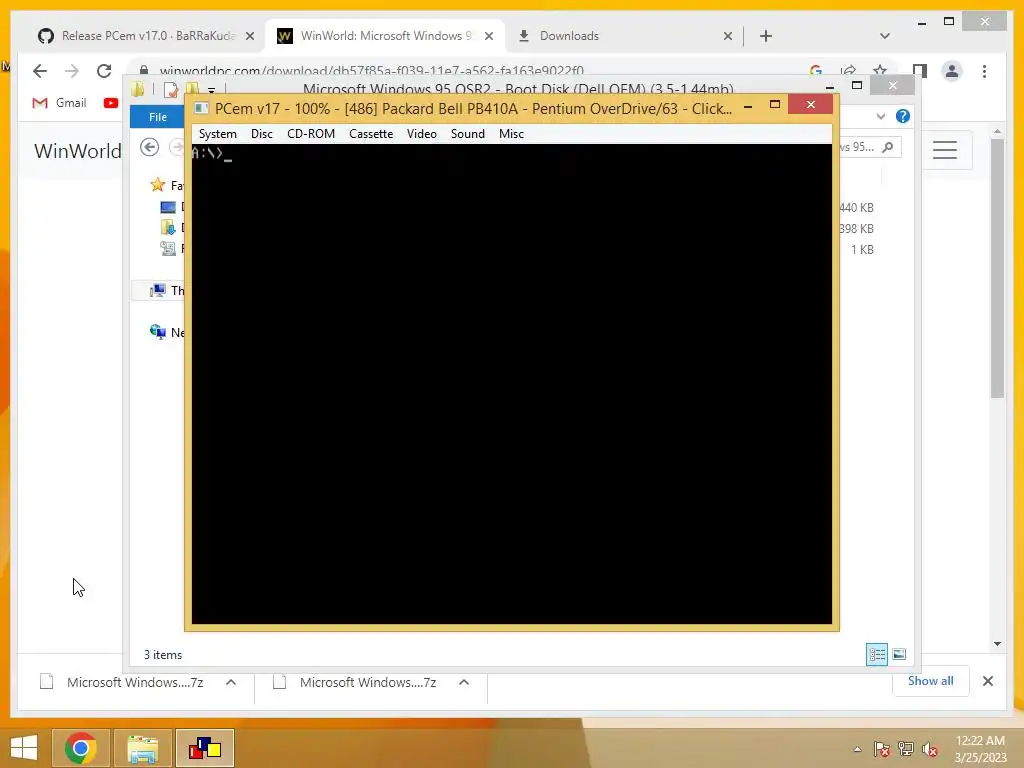The image size is (1024, 768).
Task: Open the Disc menu in PCem
Action: [x=261, y=134]
